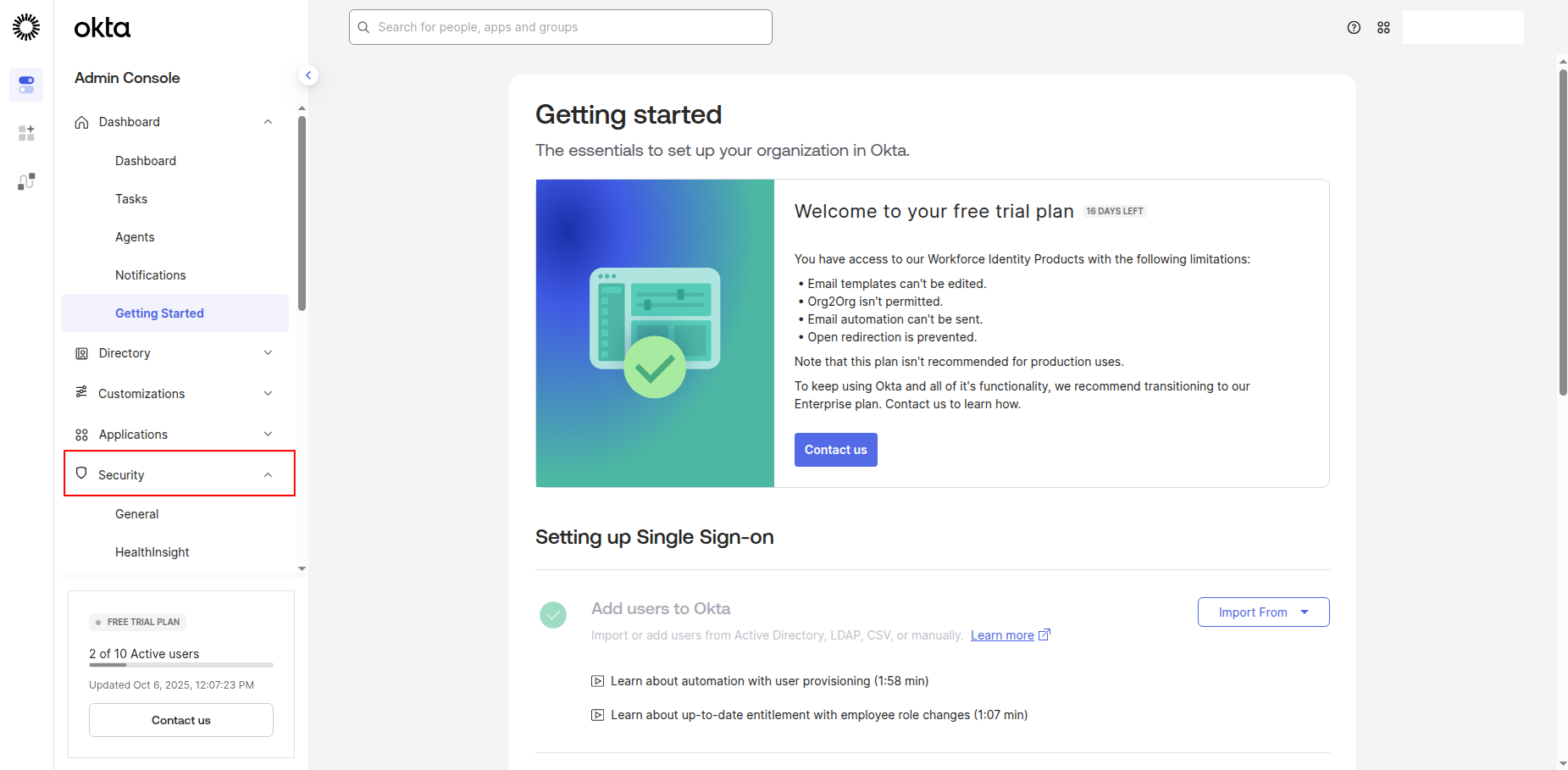Click the active users progress bar
Viewport: 1568px width, 770px height.
(180, 665)
